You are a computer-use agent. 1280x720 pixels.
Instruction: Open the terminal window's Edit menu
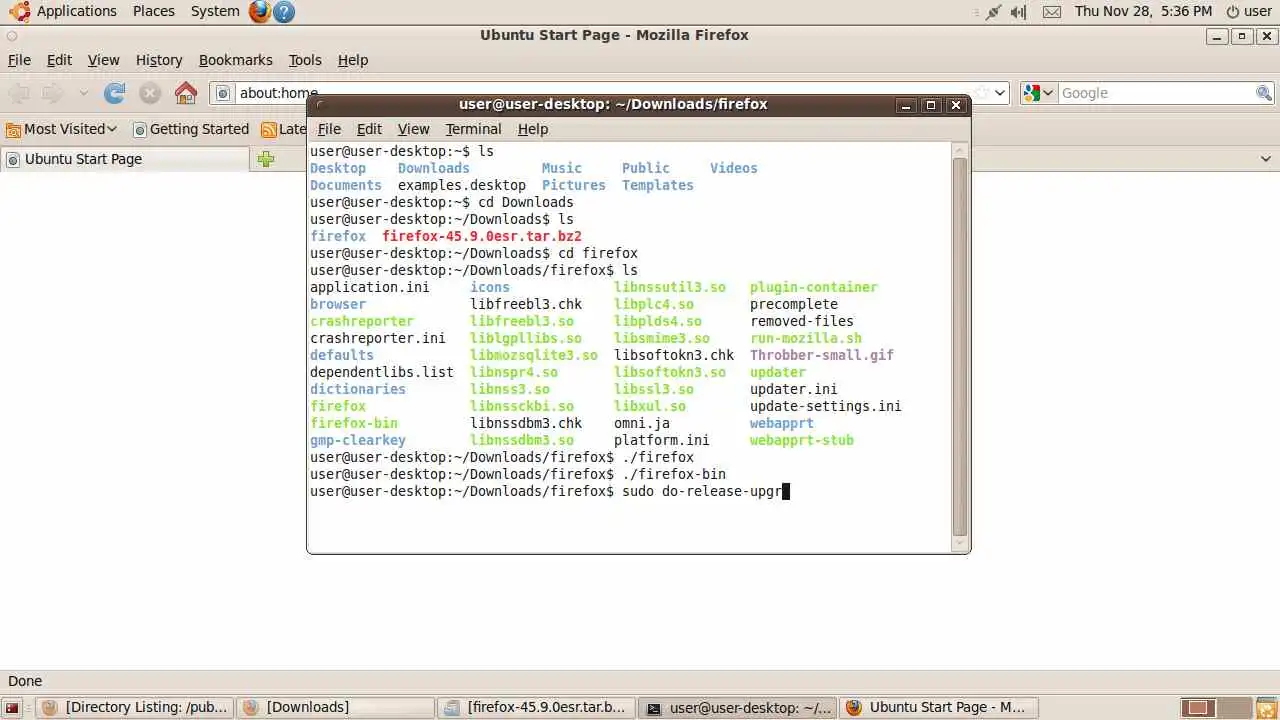coord(369,129)
